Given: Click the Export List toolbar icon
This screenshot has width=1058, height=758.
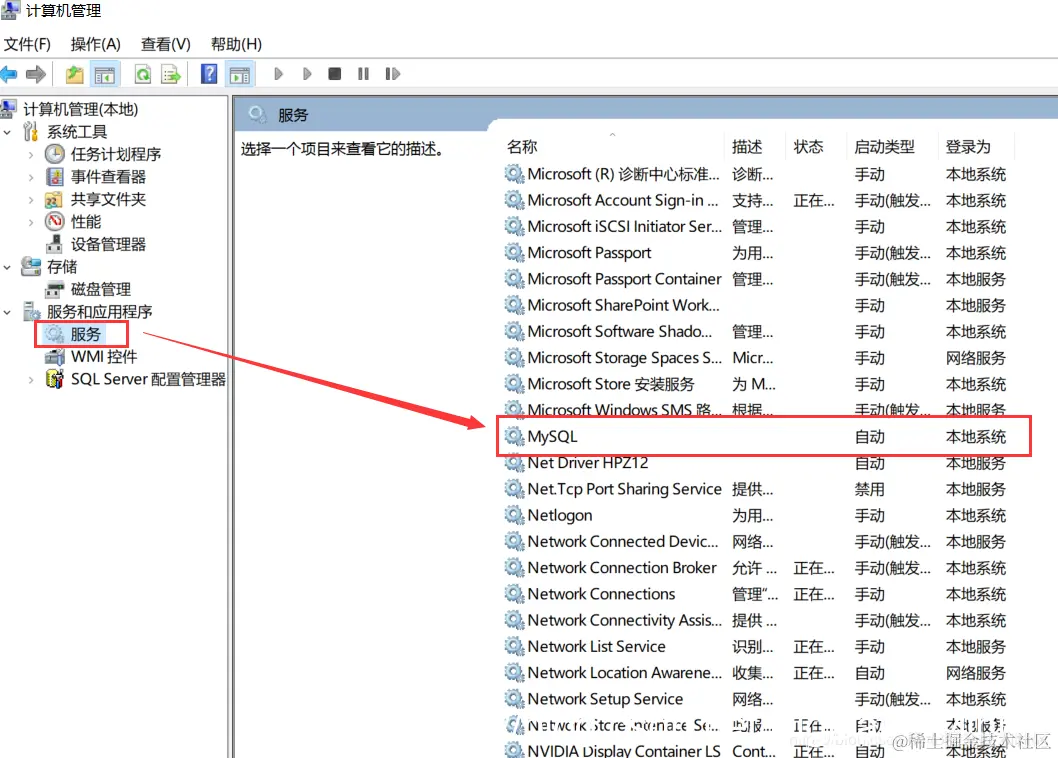Looking at the screenshot, I should (x=171, y=74).
